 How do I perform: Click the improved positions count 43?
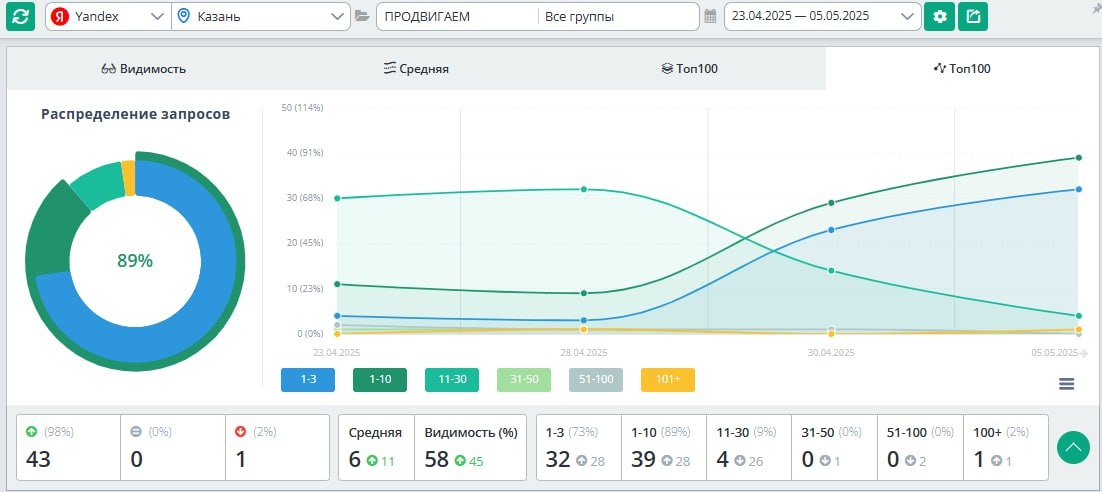39,460
